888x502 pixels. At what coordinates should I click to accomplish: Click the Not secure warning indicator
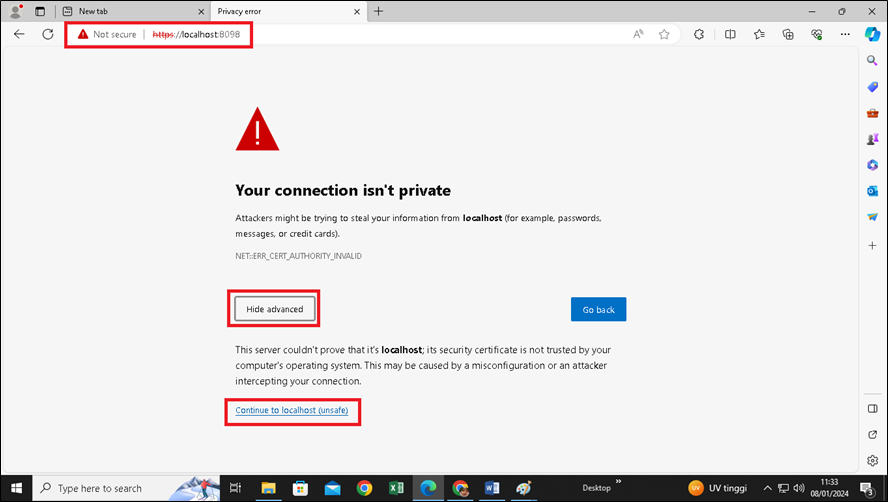click(x=107, y=34)
